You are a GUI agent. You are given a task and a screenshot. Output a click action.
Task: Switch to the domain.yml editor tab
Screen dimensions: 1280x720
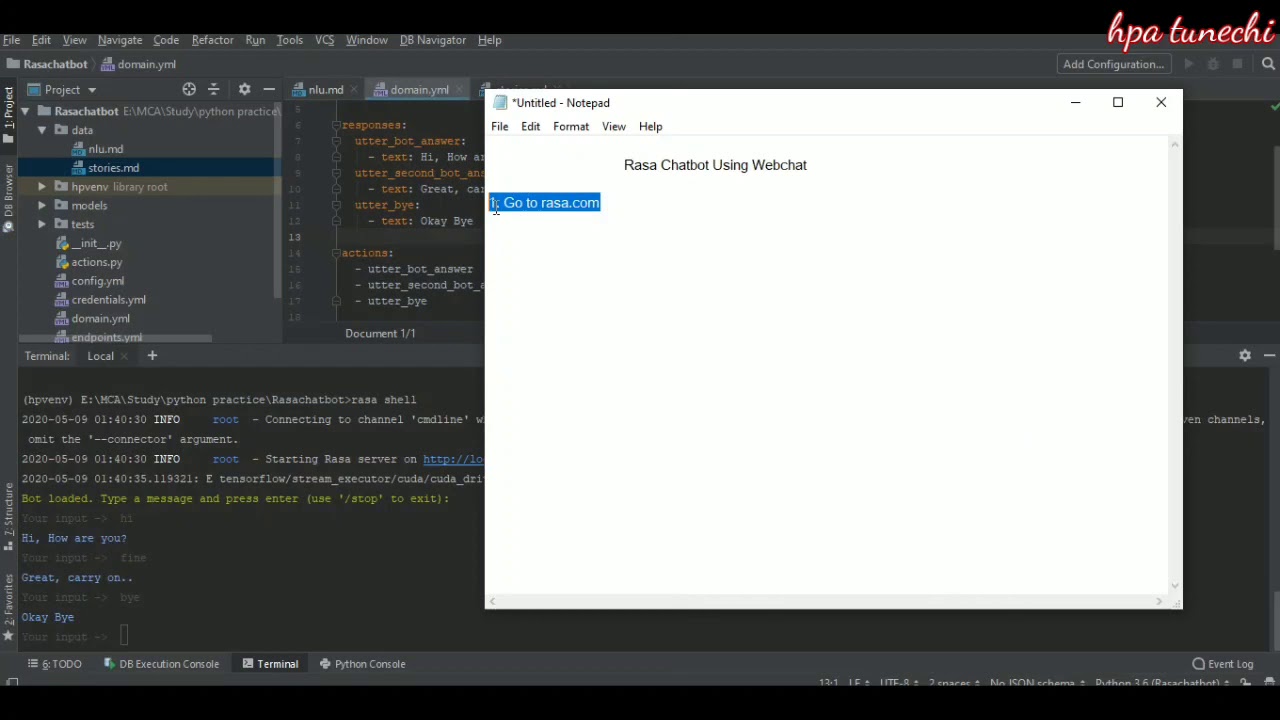(x=419, y=90)
